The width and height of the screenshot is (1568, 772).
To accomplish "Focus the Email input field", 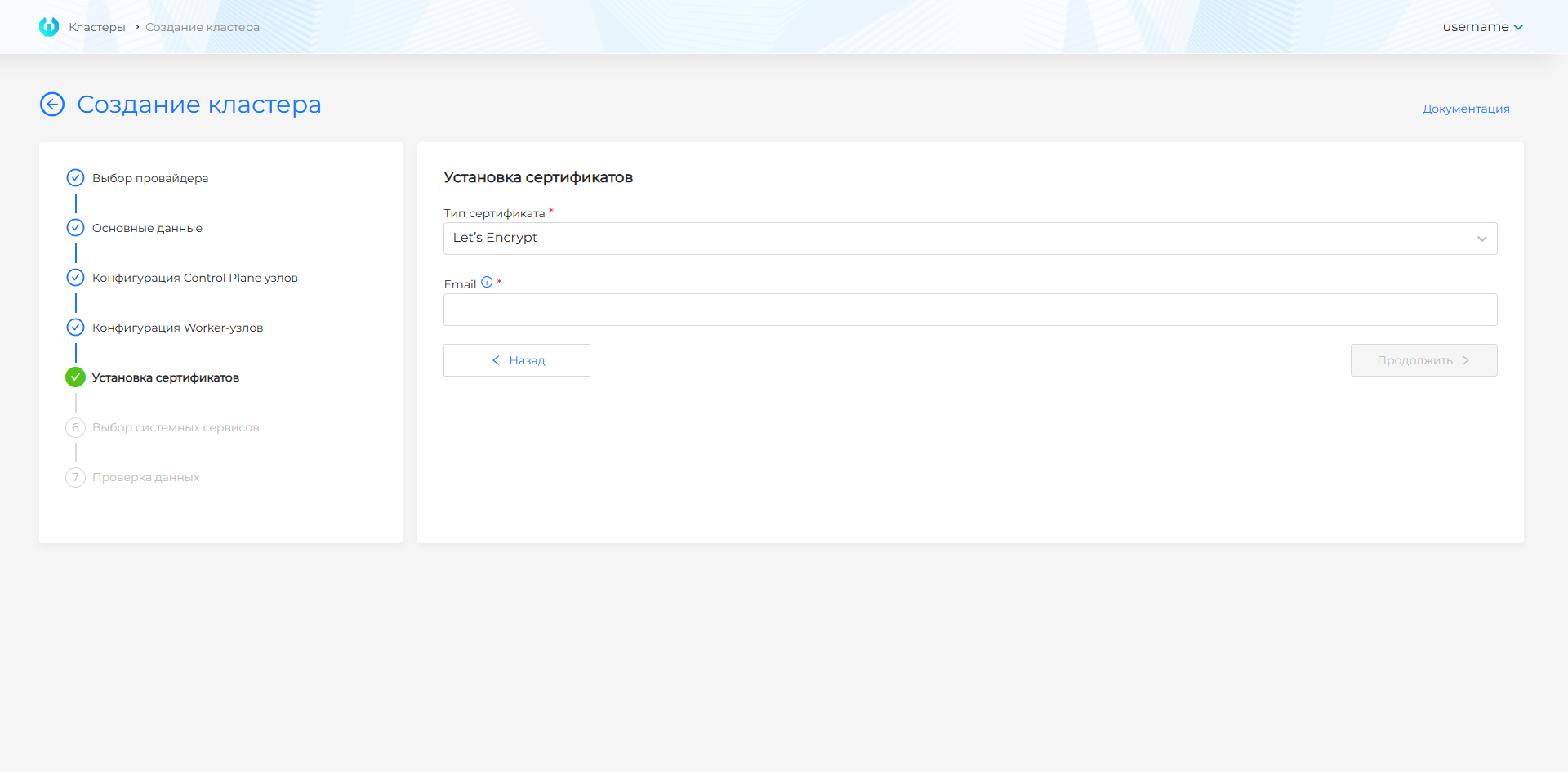I will pos(969,310).
